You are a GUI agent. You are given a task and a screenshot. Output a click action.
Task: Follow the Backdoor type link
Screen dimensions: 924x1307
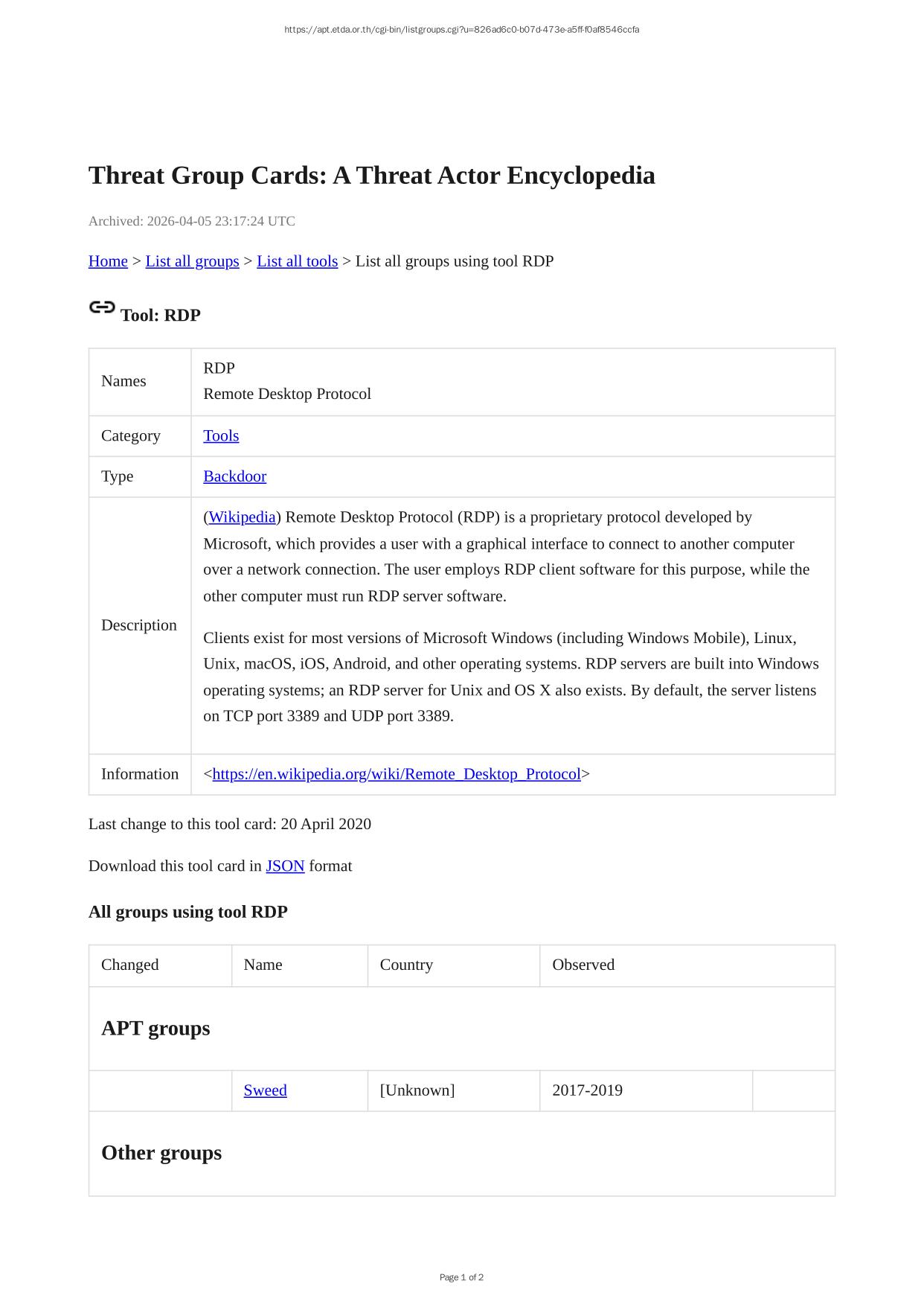point(234,476)
